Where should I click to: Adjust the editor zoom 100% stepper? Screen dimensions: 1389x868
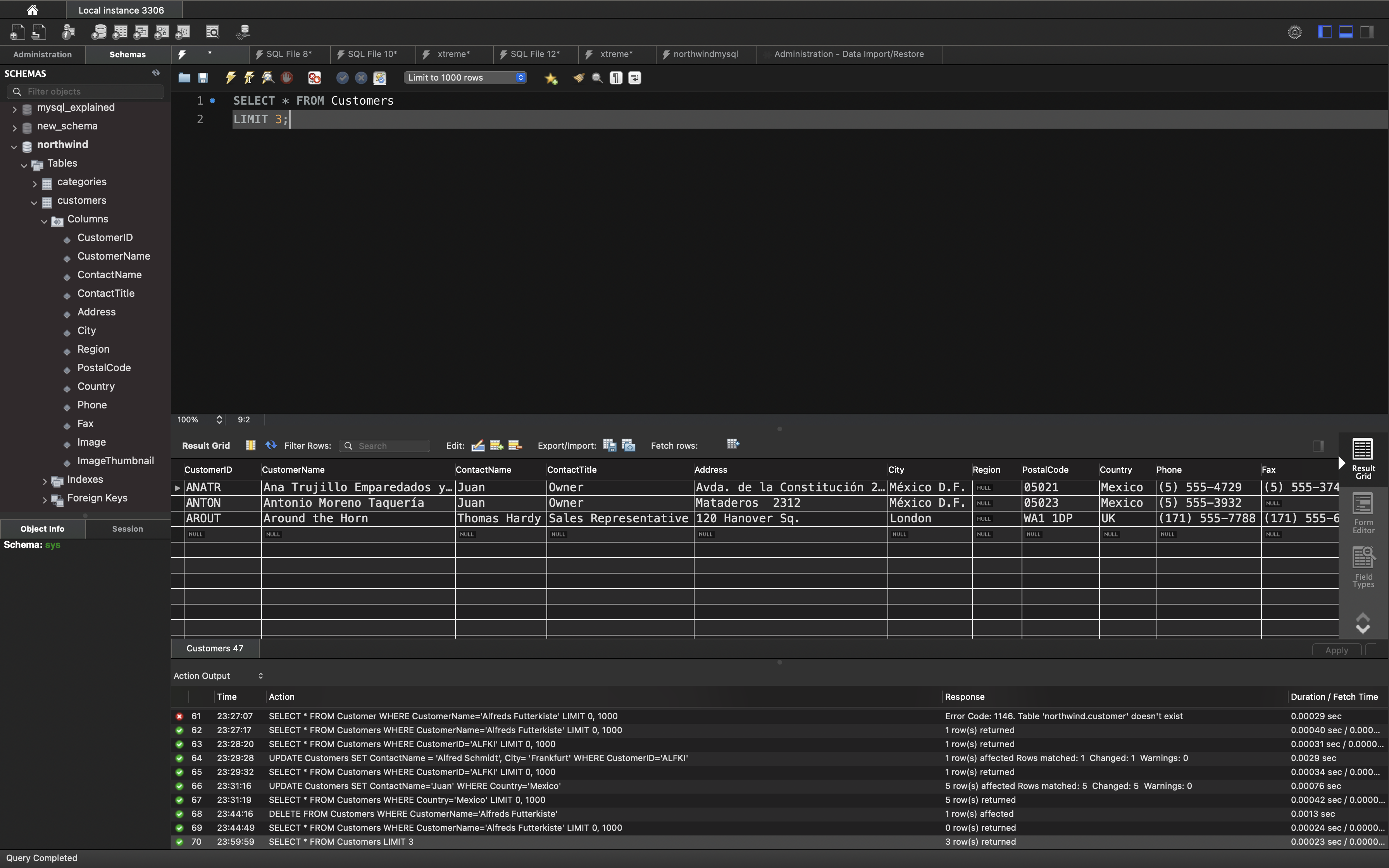219,420
